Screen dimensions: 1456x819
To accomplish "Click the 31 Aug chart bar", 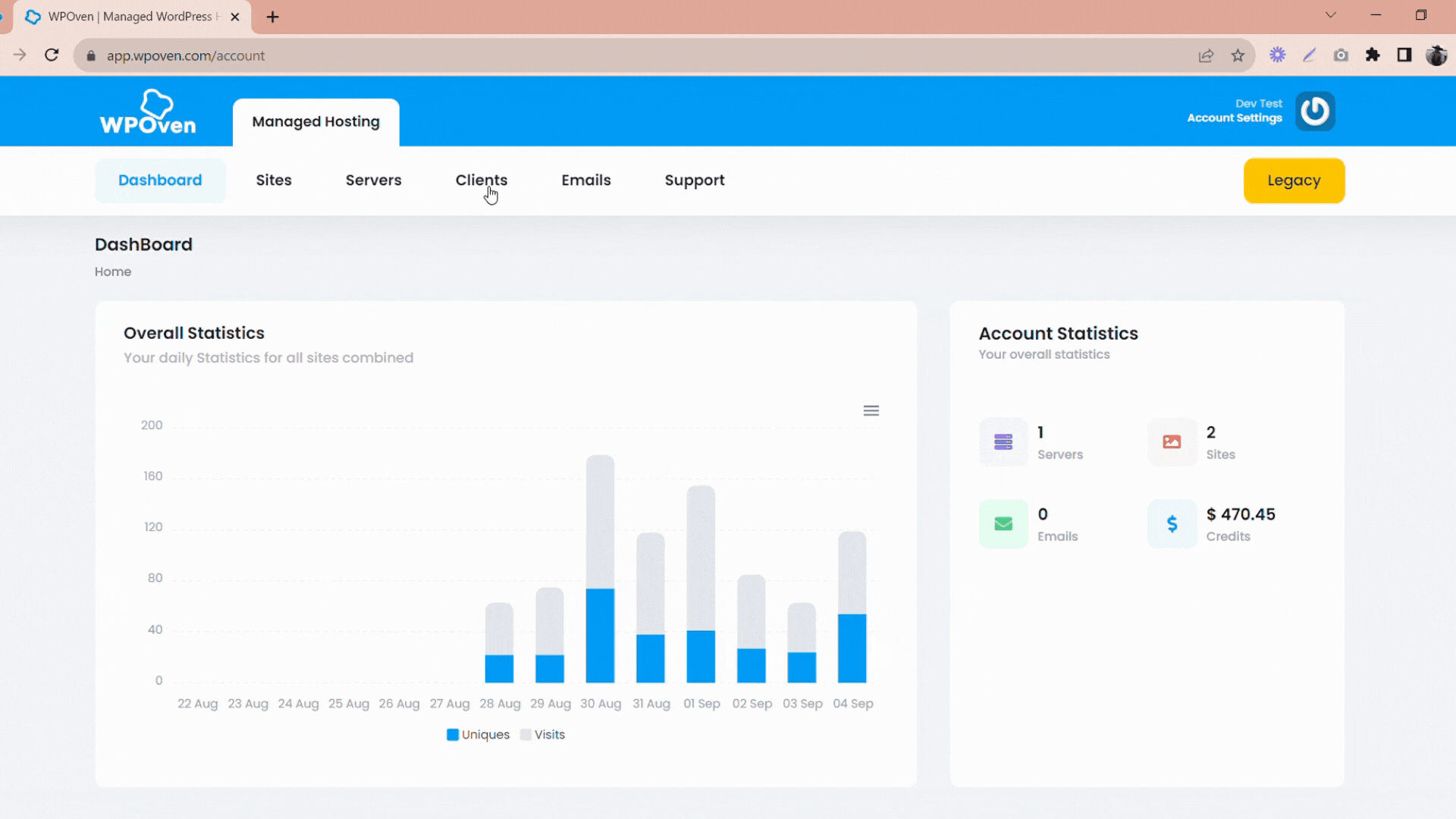I will 651,607.
